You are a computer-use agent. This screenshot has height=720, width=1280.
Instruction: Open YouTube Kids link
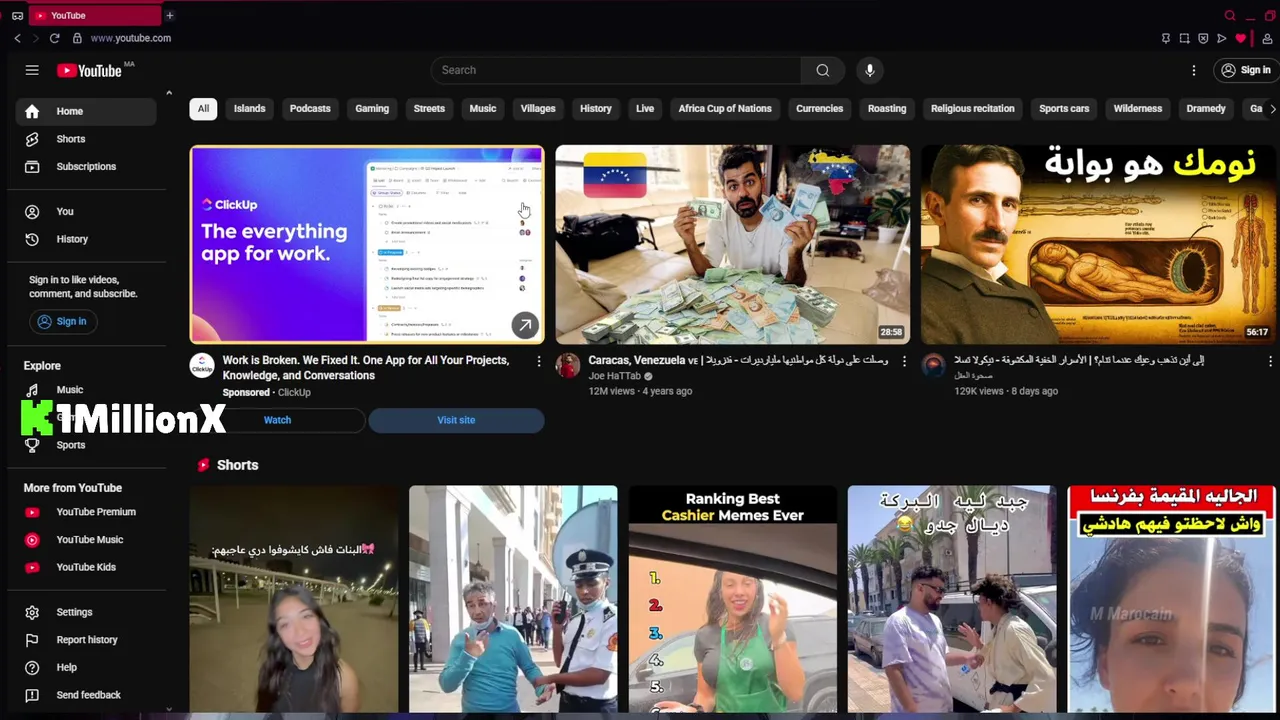click(86, 567)
